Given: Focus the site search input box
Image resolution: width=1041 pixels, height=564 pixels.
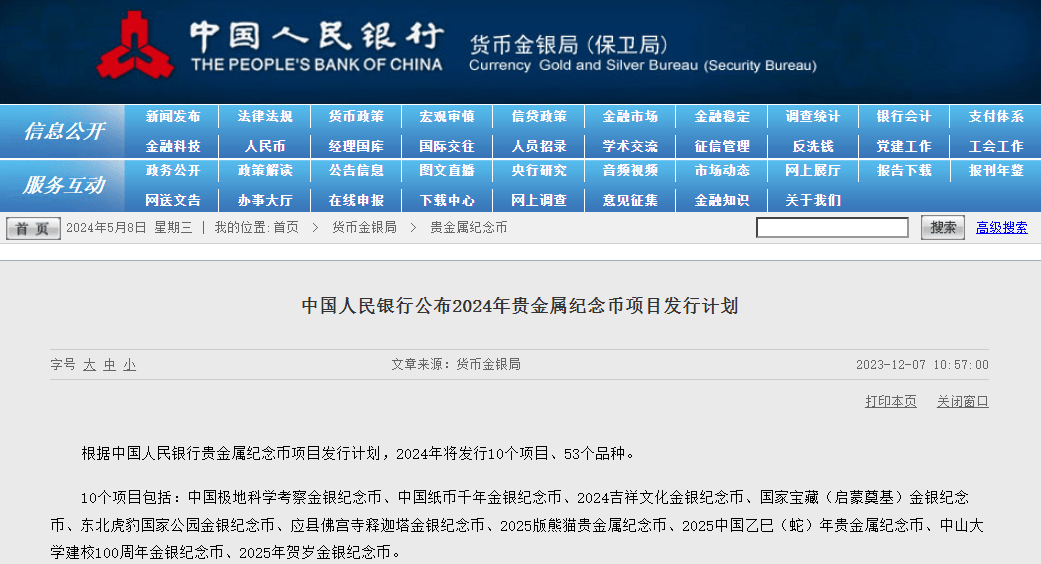Looking at the screenshot, I should pyautogui.click(x=832, y=228).
